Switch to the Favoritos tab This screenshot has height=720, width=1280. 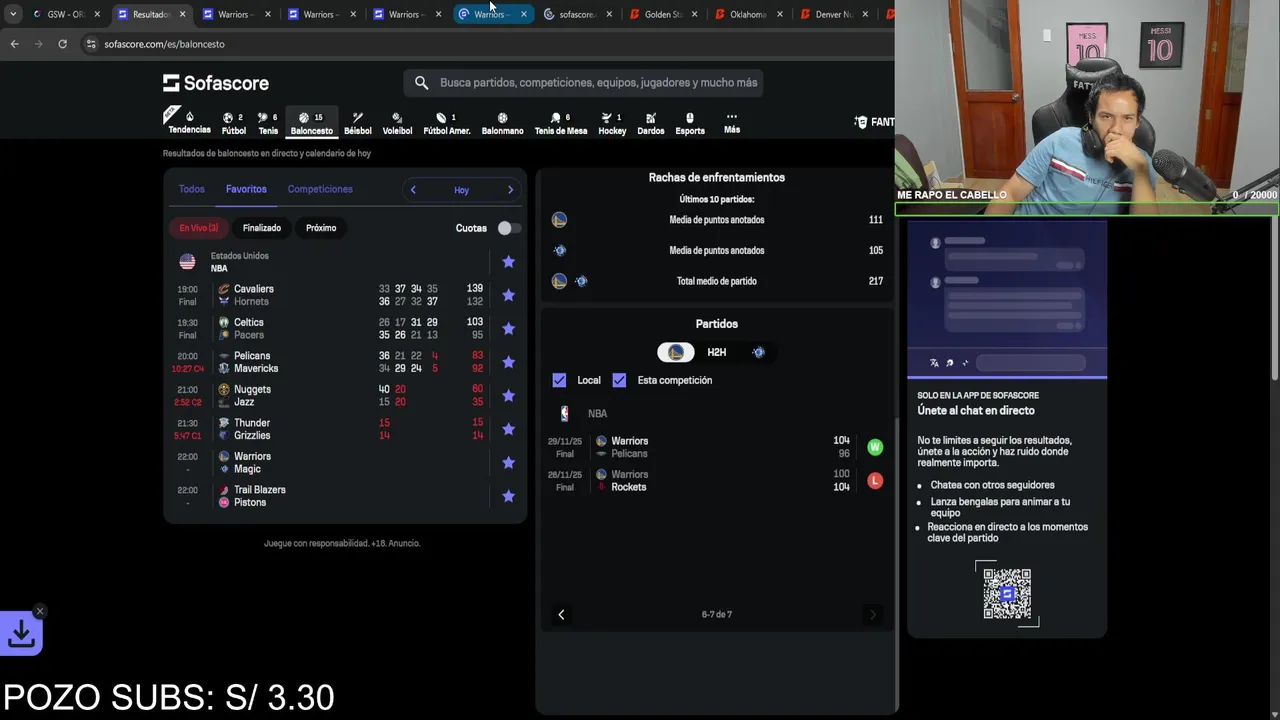click(x=246, y=189)
